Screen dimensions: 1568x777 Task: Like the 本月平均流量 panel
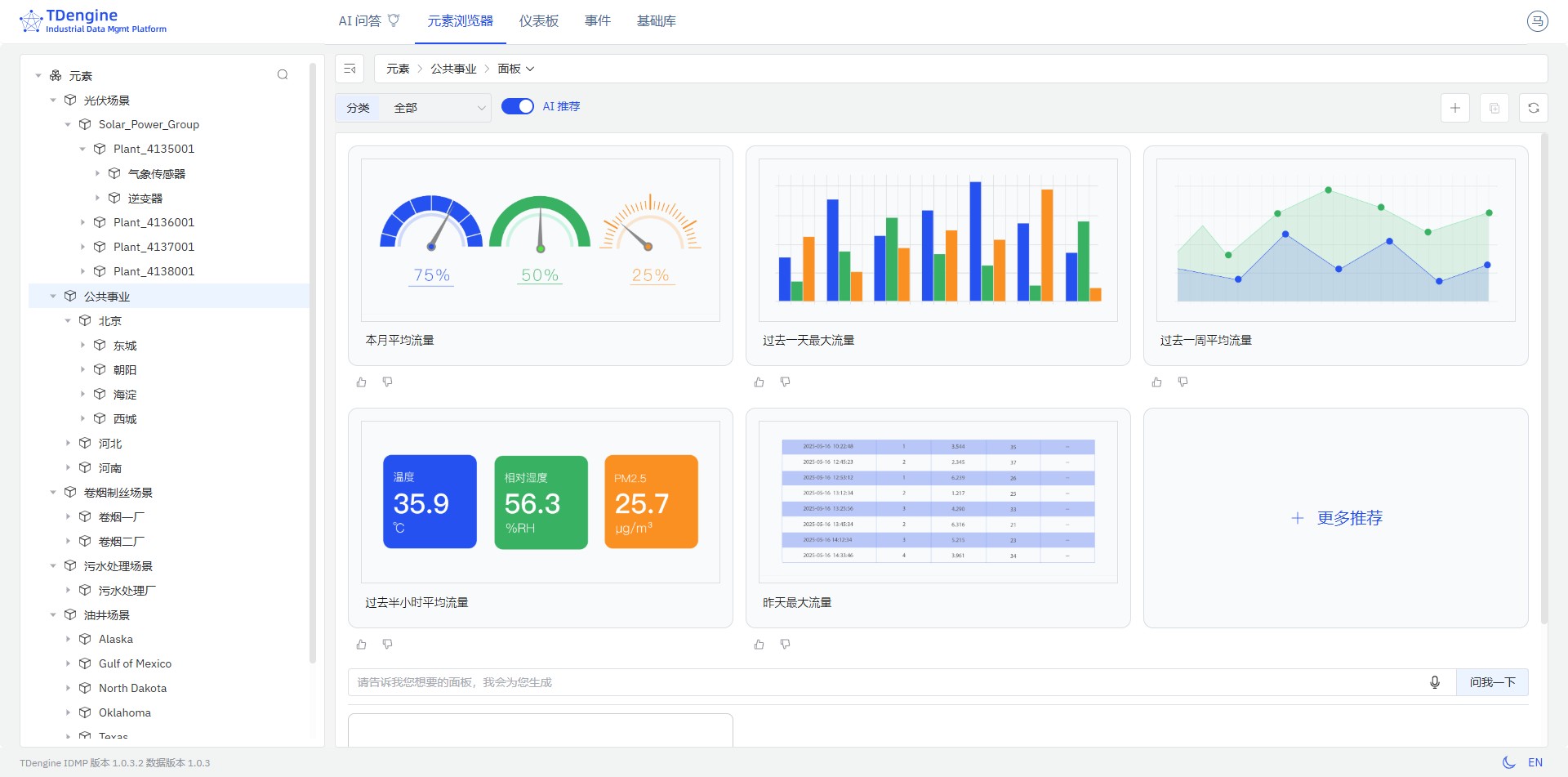(x=362, y=382)
